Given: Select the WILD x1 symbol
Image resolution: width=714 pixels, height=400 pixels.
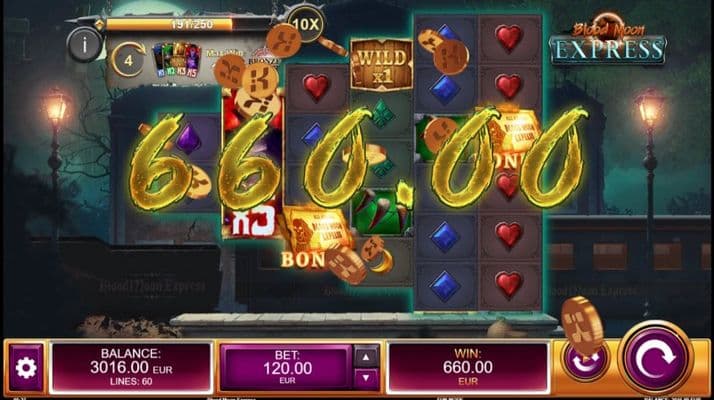Looking at the screenshot, I should [x=382, y=66].
